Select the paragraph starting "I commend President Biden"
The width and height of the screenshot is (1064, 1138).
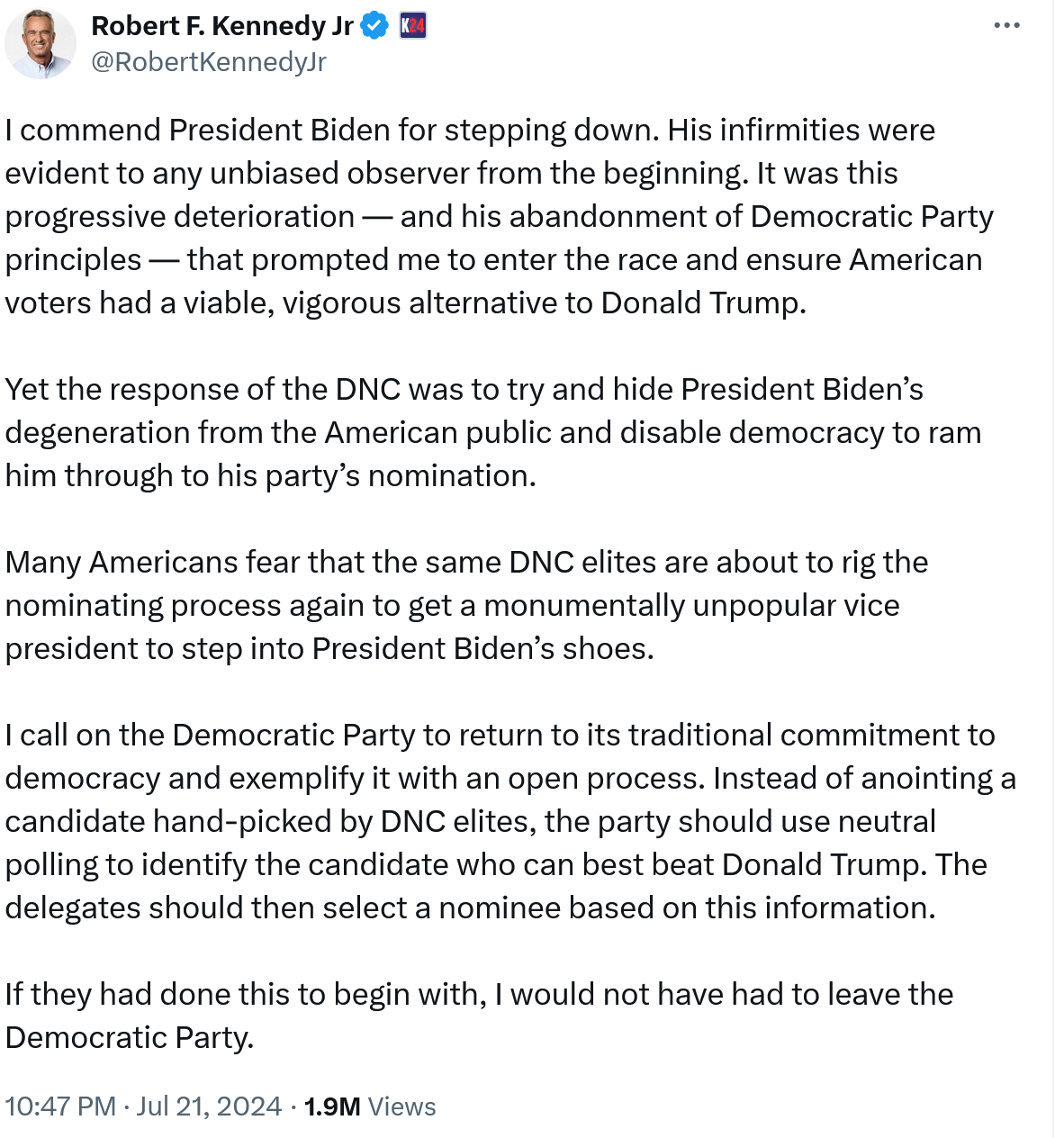tap(500, 216)
